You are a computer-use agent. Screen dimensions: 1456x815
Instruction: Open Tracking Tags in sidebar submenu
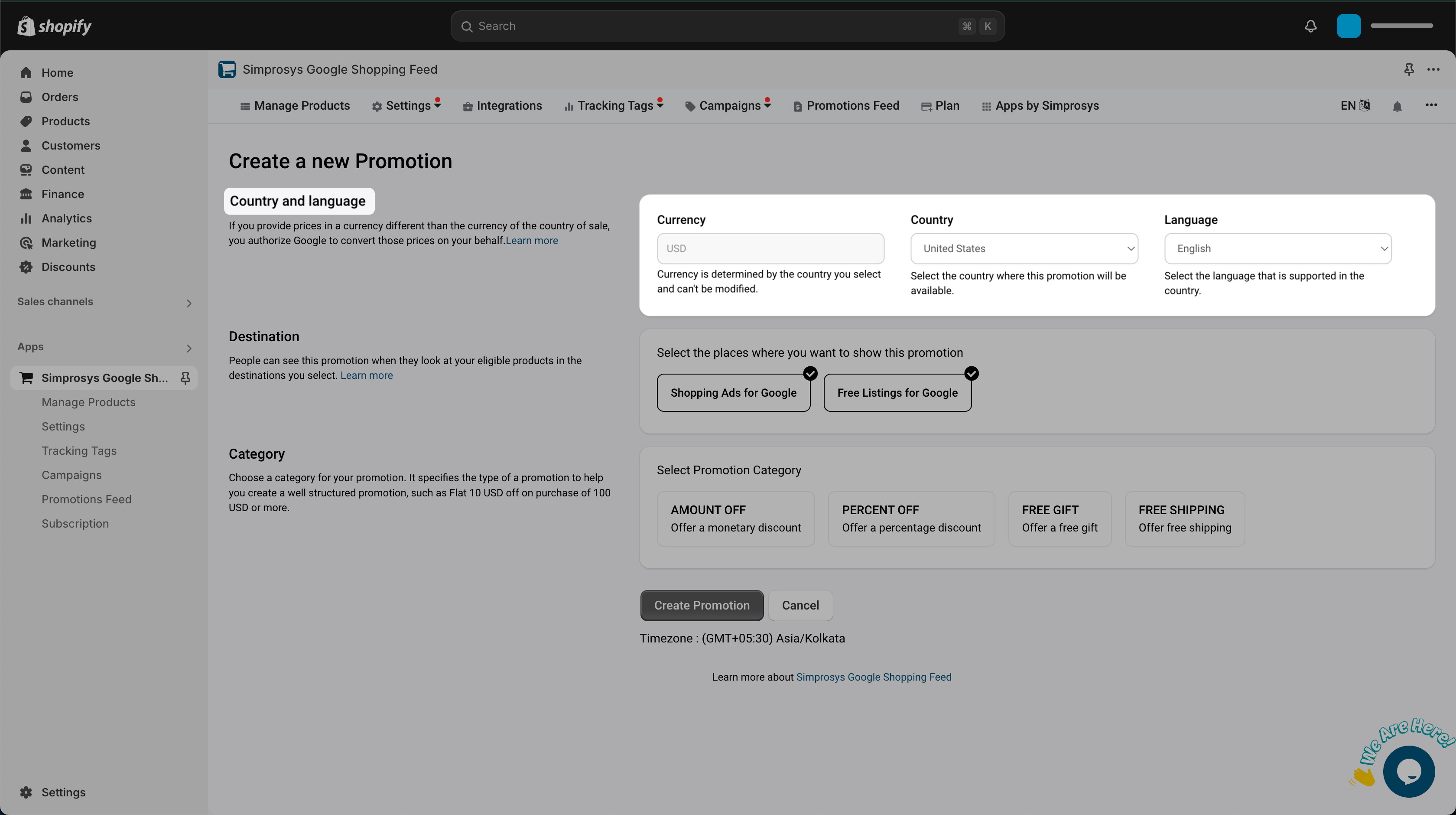pyautogui.click(x=79, y=451)
